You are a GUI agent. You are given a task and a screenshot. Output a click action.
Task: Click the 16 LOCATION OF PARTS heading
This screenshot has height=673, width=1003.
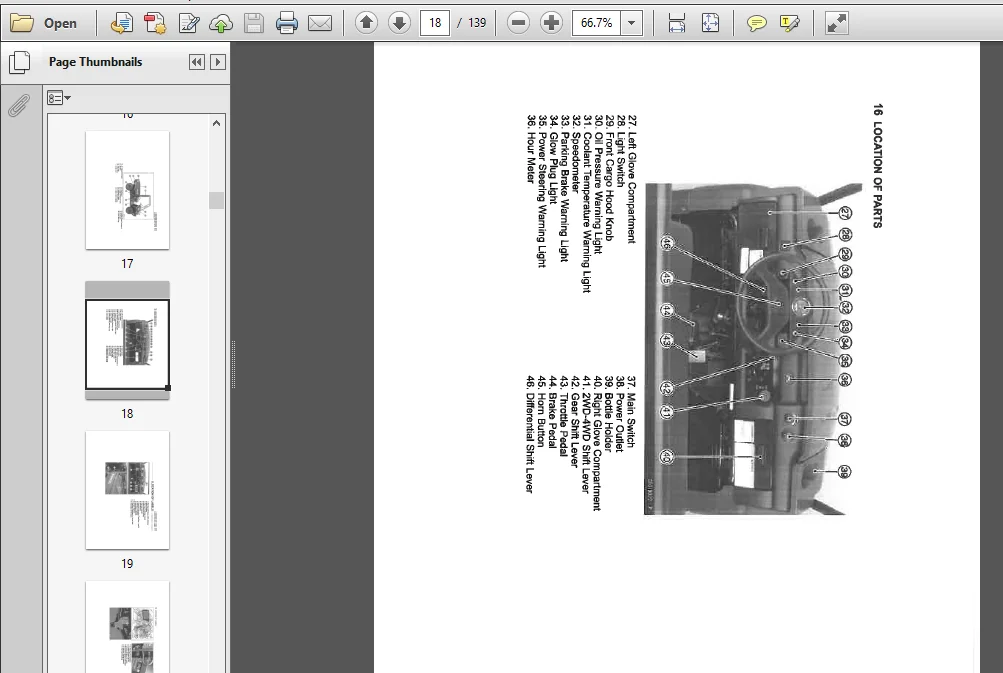click(878, 166)
